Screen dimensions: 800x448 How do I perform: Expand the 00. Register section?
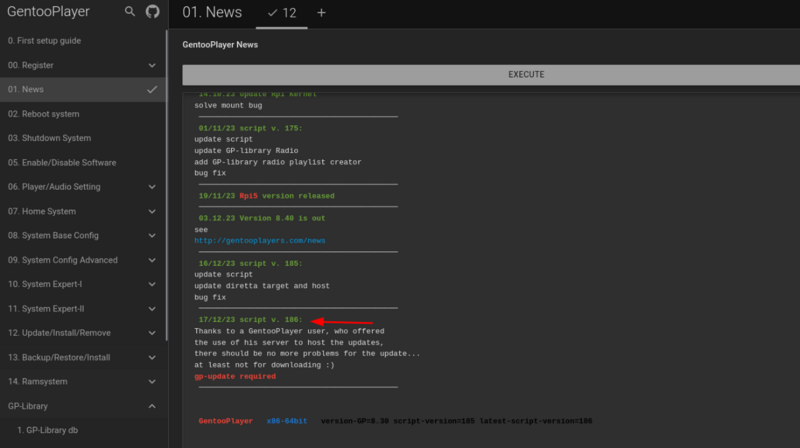pos(152,65)
